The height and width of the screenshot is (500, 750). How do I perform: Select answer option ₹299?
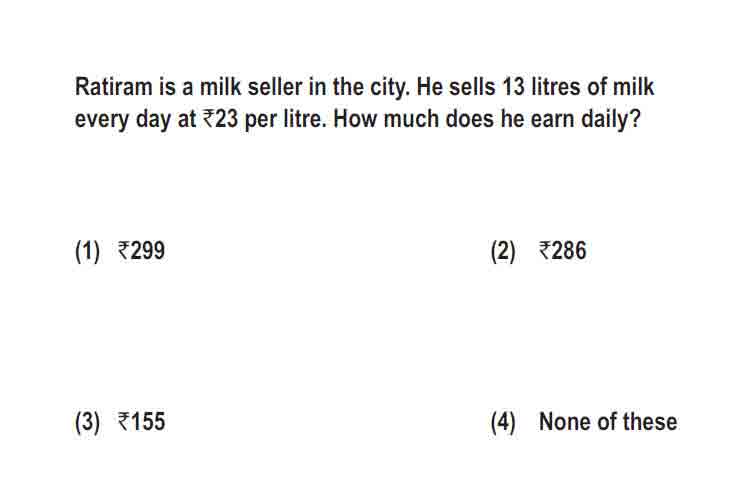point(141,251)
